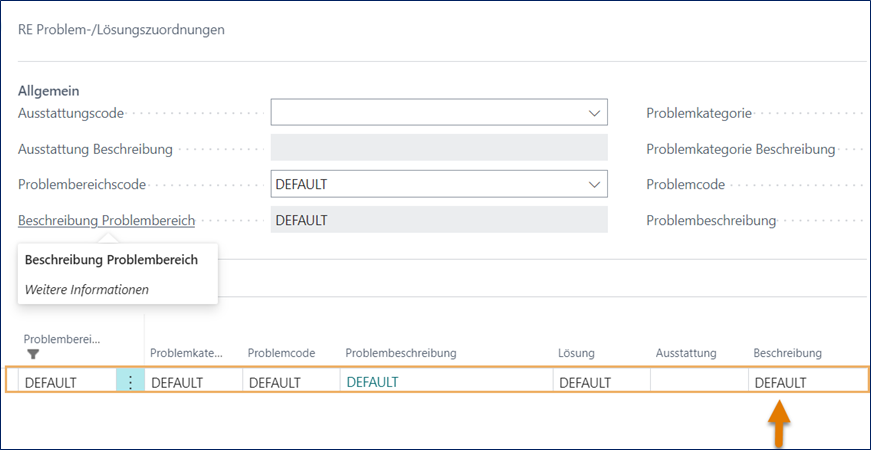Expand the Ausstattungscode dropdown arrow
Image resolution: width=871 pixels, height=450 pixels.
[x=594, y=114]
